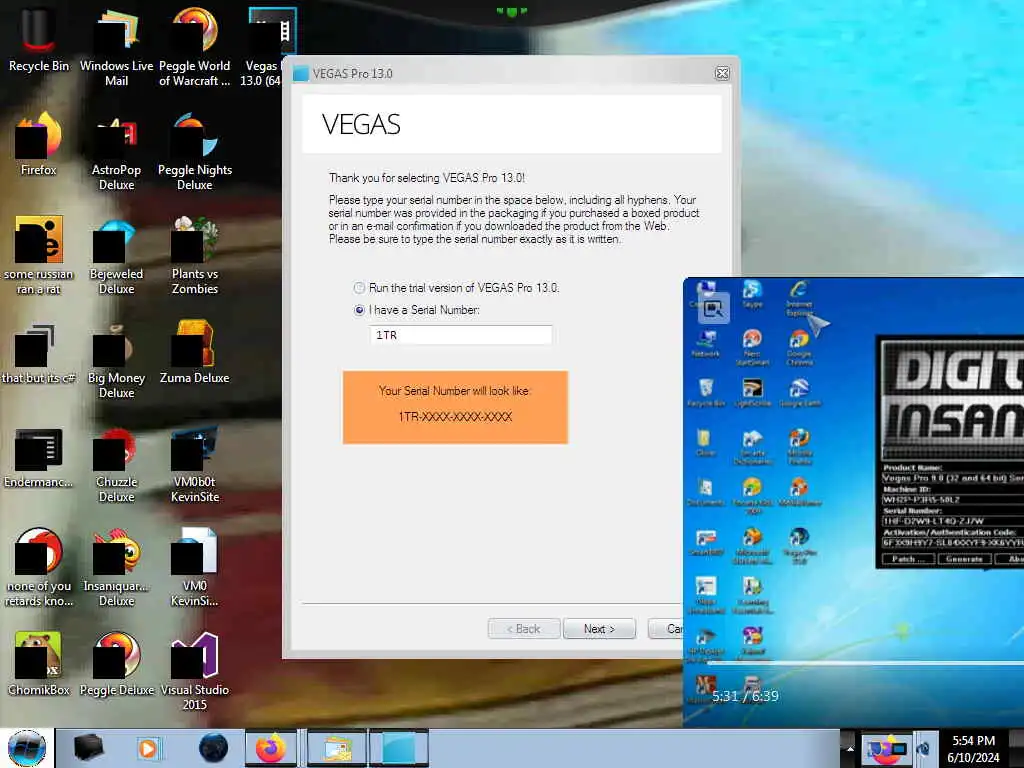Screen dimensions: 1024x768
Task: Choose Run the trial version option
Action: point(359,288)
